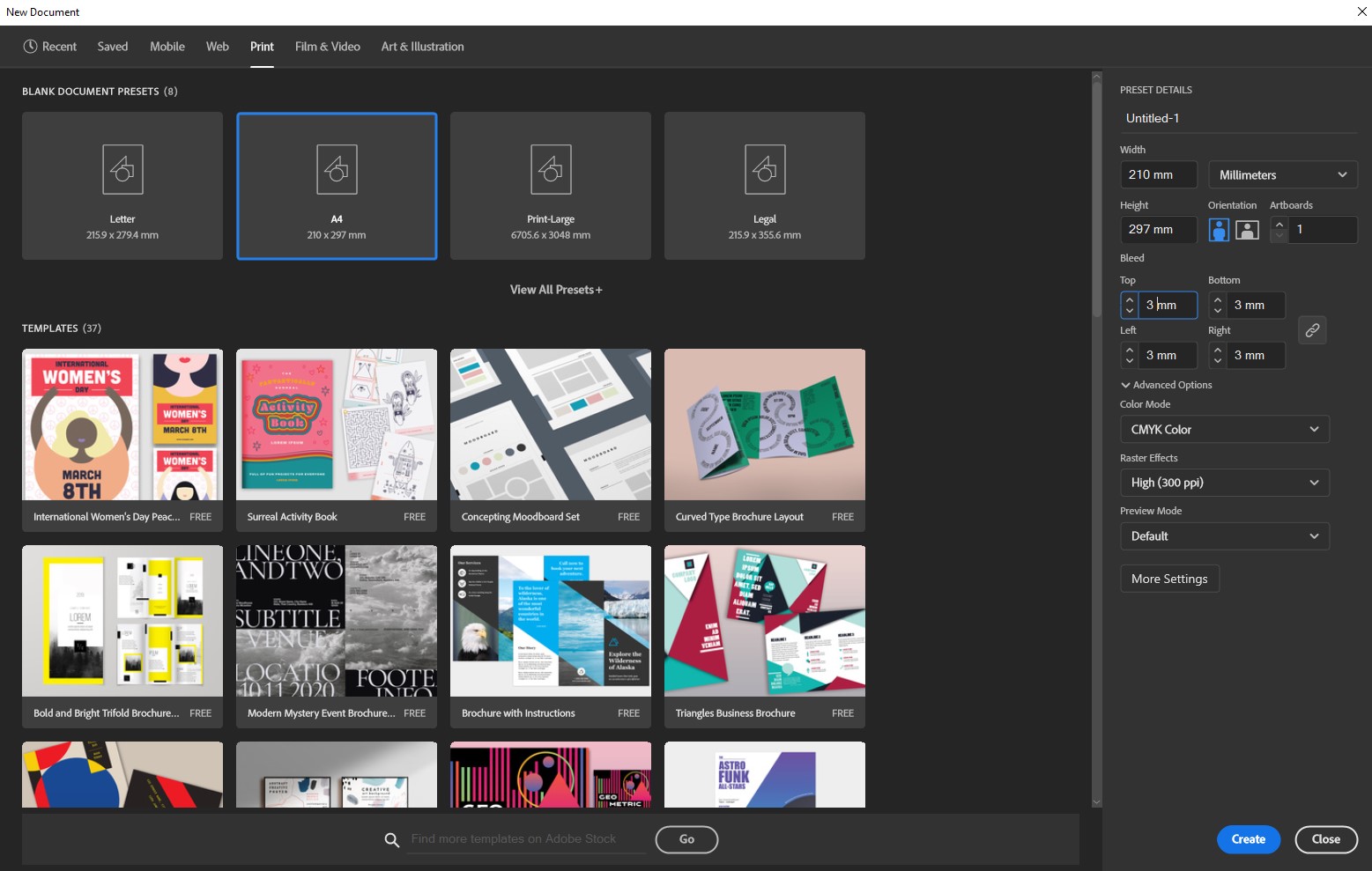Image resolution: width=1372 pixels, height=871 pixels.
Task: Open the Raster Effects dropdown
Action: (1224, 482)
